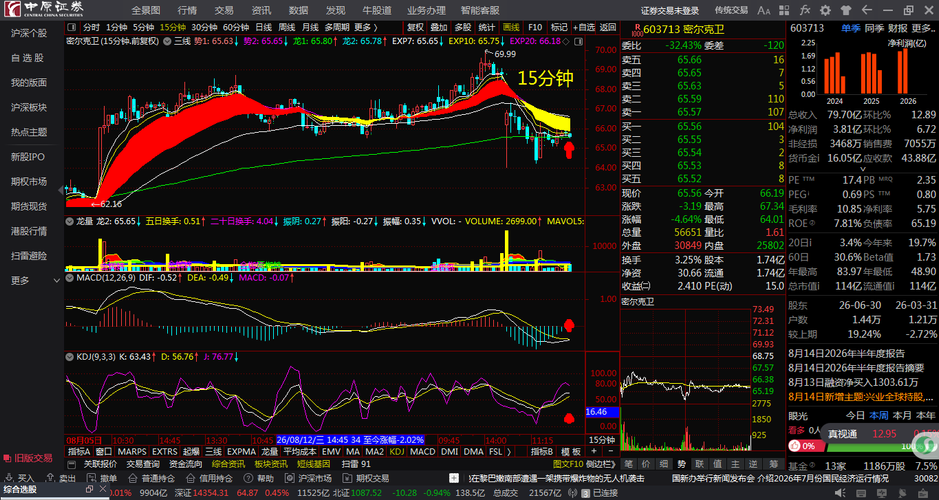Click the thumbs-up 看多 icon
This screenshot has height=500, width=939.
coord(795,446)
